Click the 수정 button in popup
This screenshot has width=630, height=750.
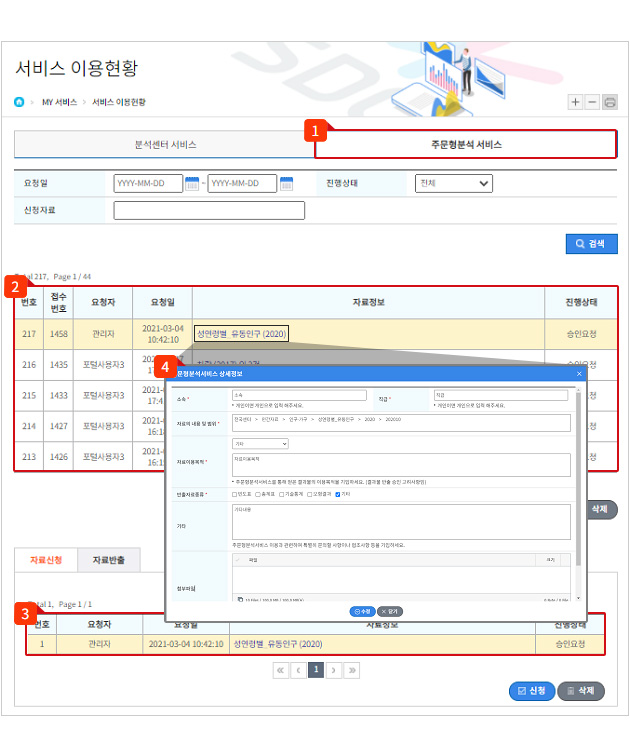pos(363,611)
